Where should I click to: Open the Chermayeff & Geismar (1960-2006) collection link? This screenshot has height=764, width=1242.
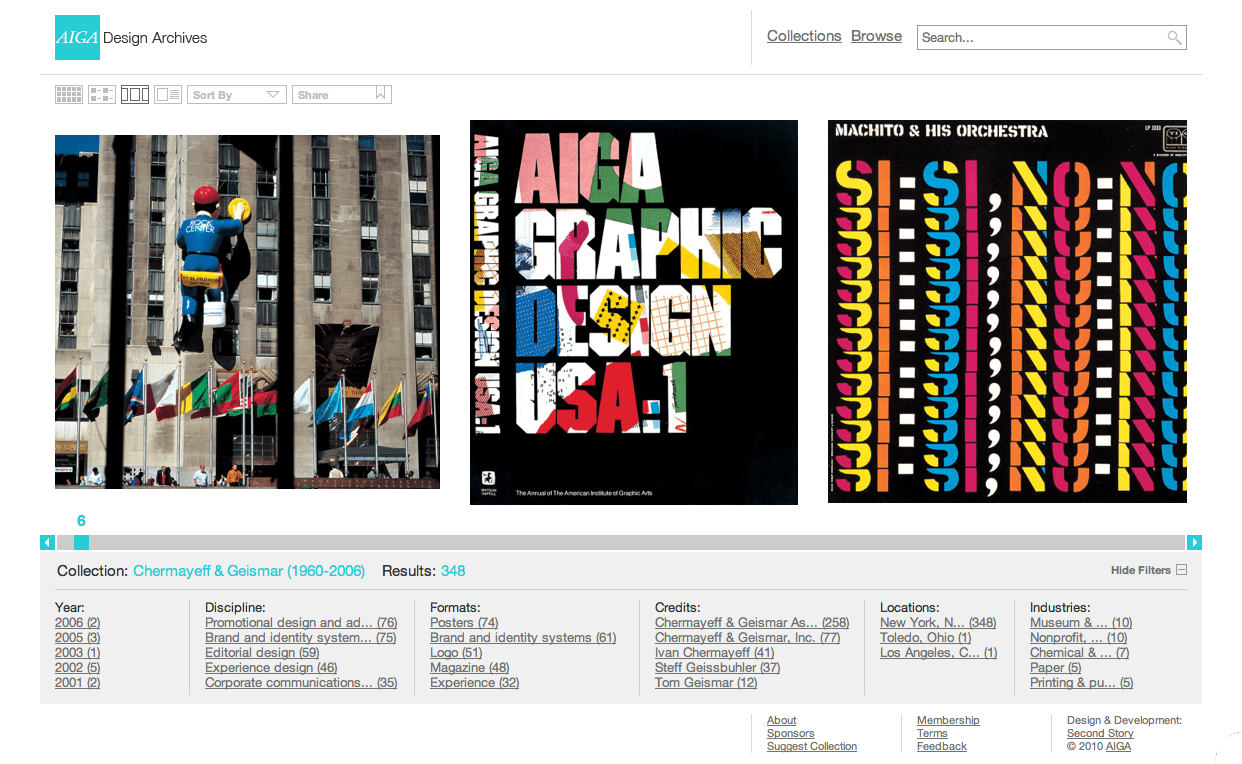pos(249,571)
